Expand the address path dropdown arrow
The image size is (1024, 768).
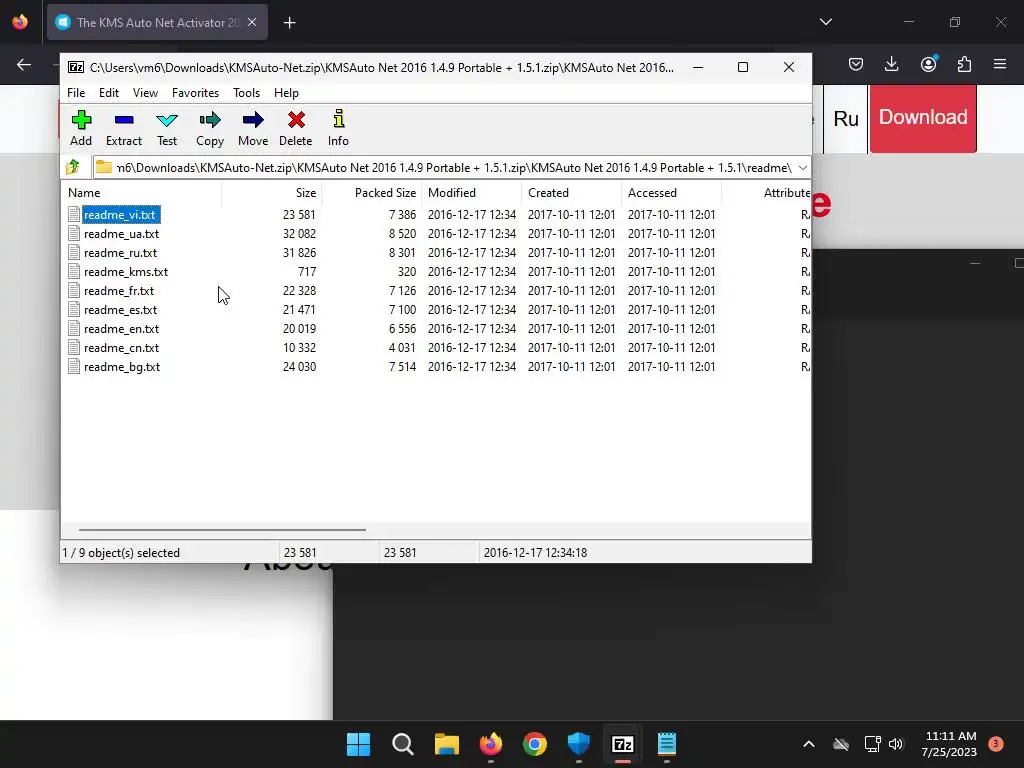pyautogui.click(x=803, y=168)
